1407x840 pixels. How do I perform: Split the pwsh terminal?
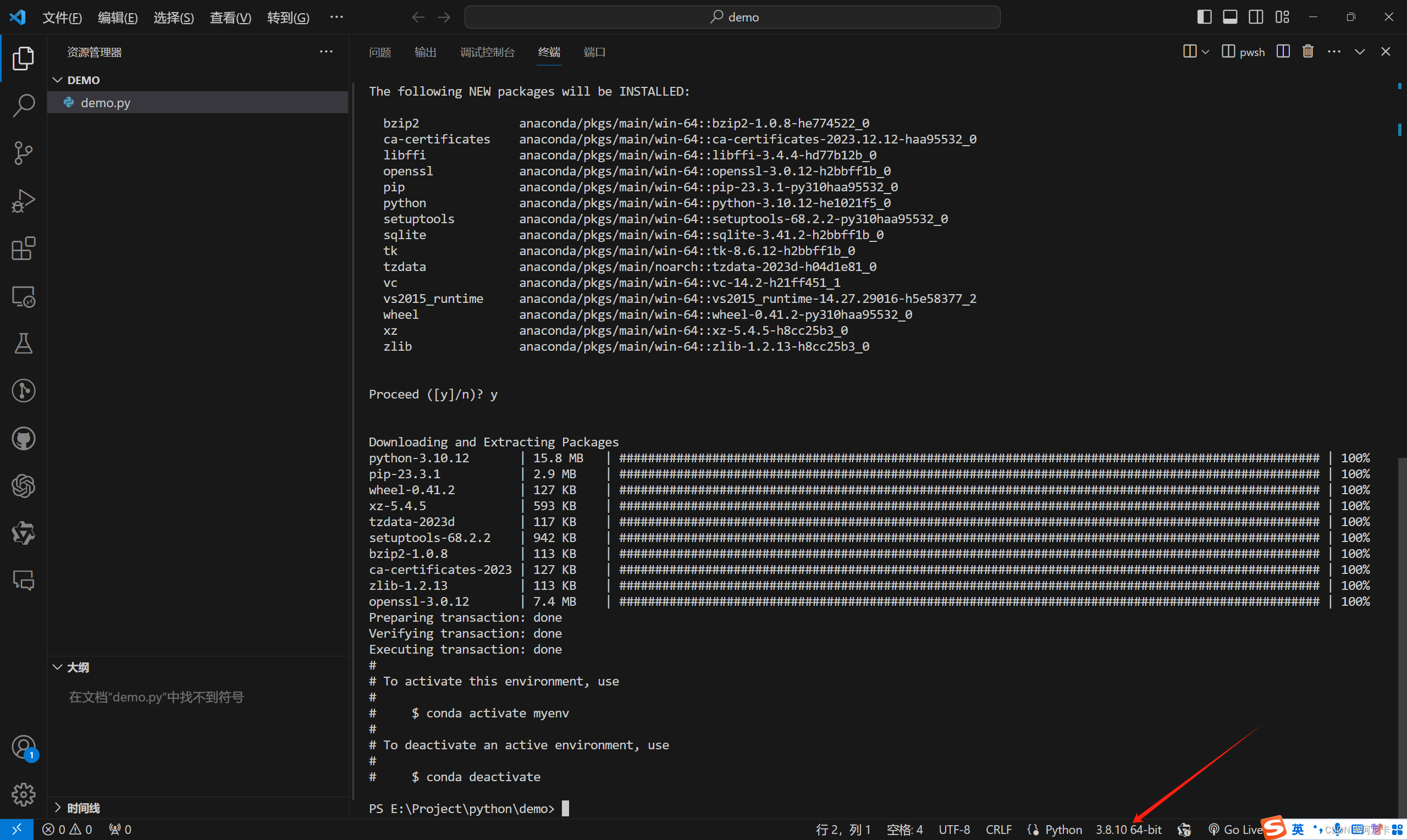point(1283,52)
